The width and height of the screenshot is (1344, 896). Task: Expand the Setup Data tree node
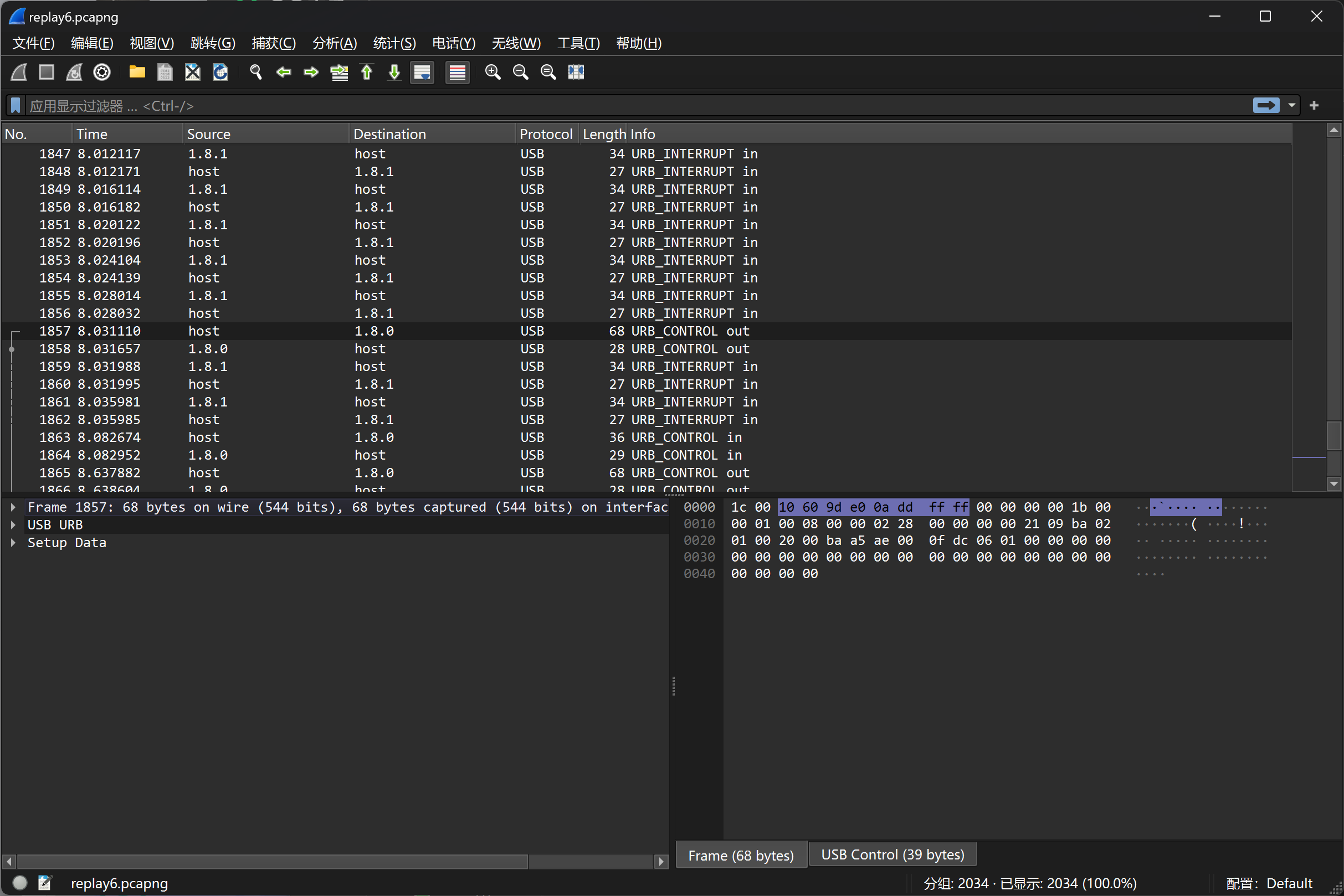(13, 543)
